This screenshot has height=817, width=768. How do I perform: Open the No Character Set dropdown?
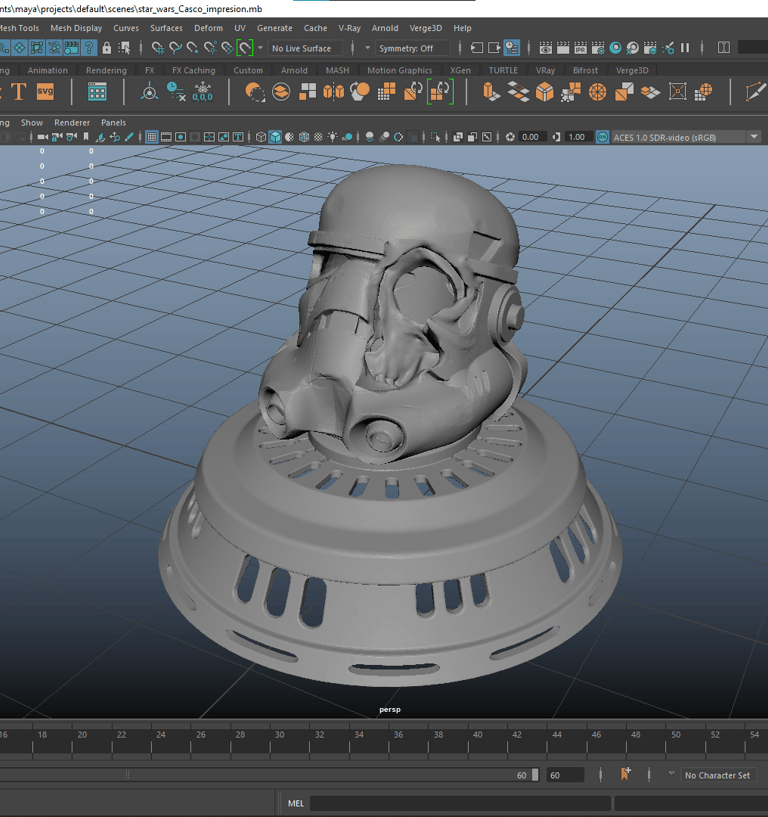pyautogui.click(x=717, y=775)
